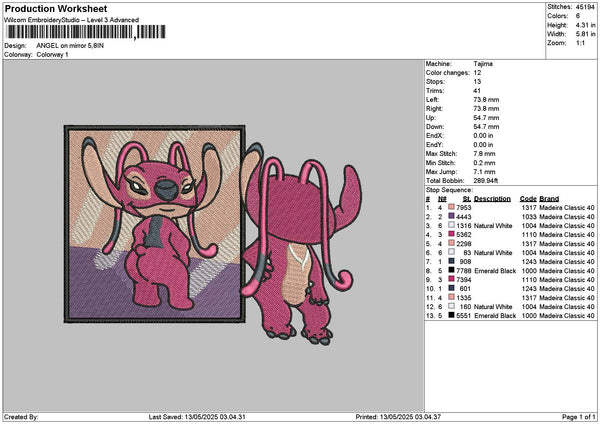Click the Description column header
The width and height of the screenshot is (600, 424).
492,198
